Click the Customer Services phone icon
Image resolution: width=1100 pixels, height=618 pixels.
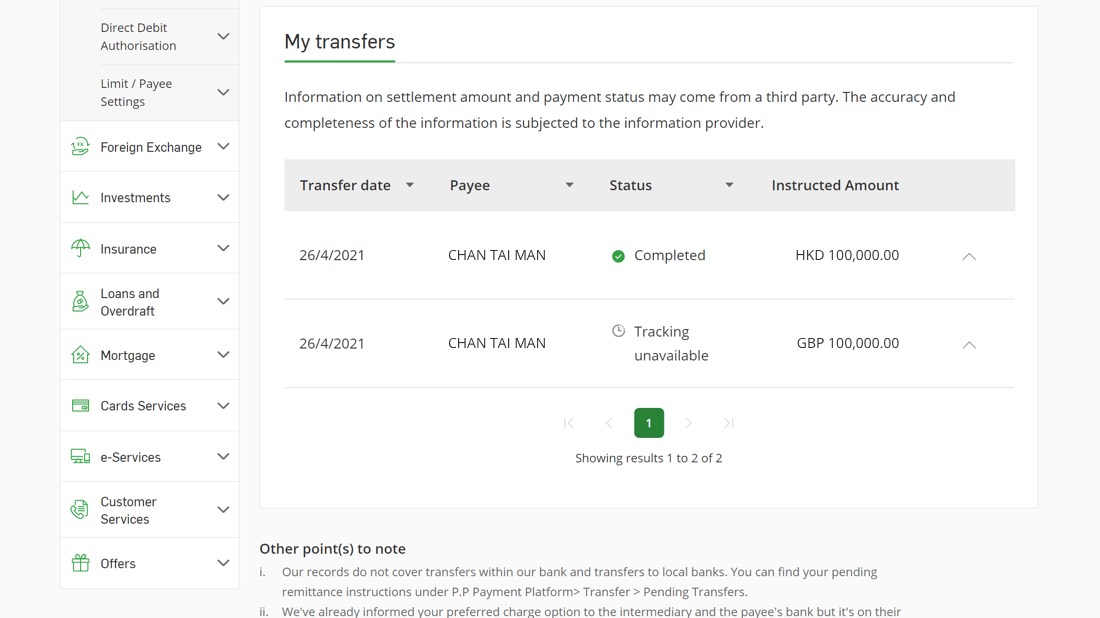pyautogui.click(x=81, y=510)
